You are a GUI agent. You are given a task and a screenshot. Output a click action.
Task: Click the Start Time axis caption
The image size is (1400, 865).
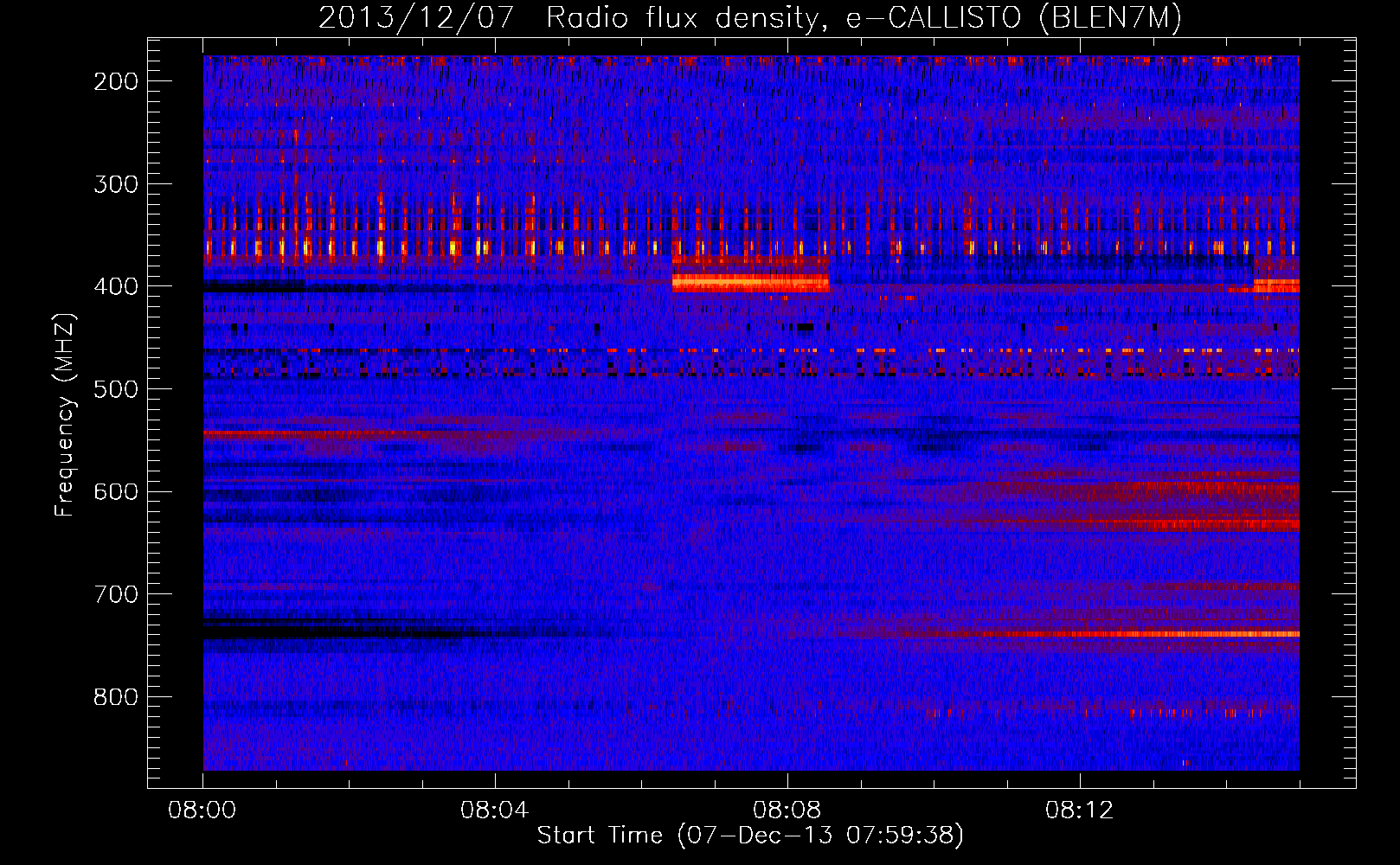(x=750, y=836)
